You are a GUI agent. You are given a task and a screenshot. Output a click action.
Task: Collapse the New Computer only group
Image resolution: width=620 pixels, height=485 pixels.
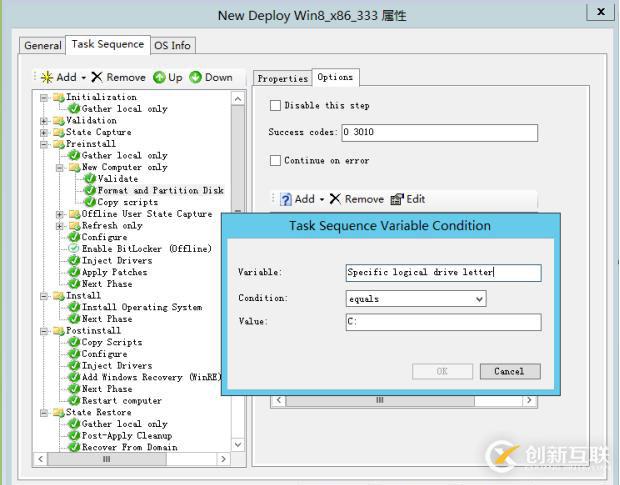(60, 168)
